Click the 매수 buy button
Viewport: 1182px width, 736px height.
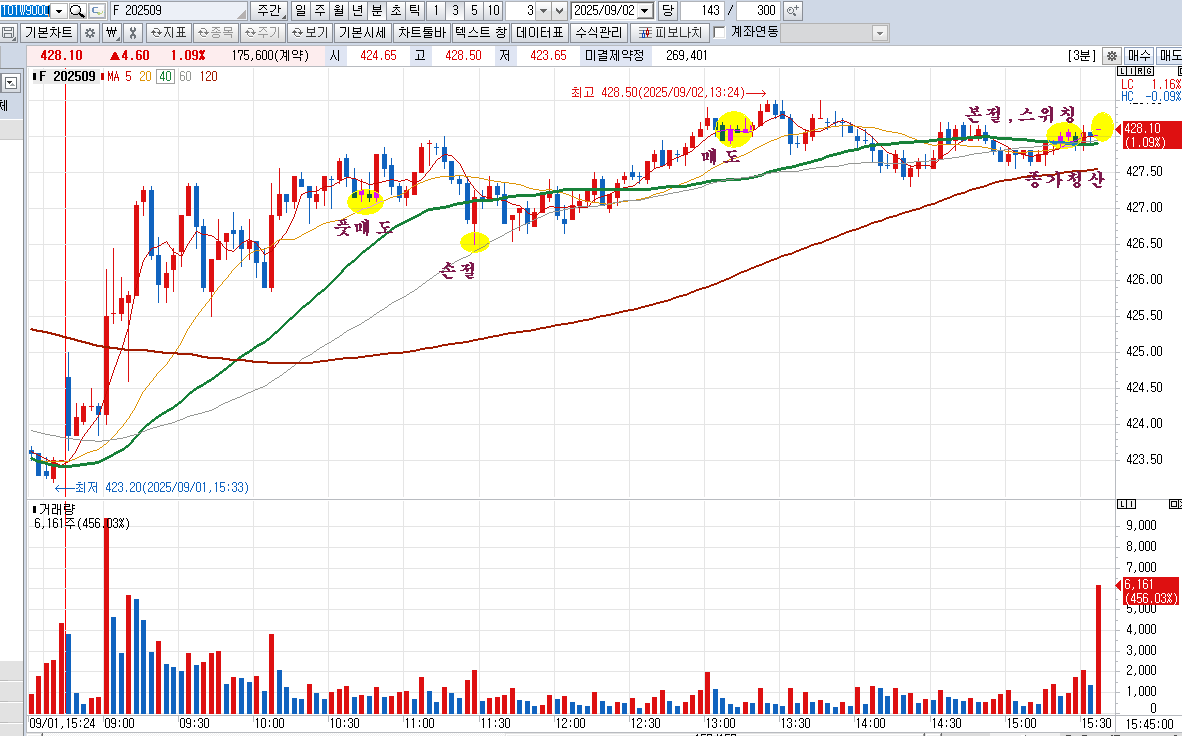tap(1138, 55)
